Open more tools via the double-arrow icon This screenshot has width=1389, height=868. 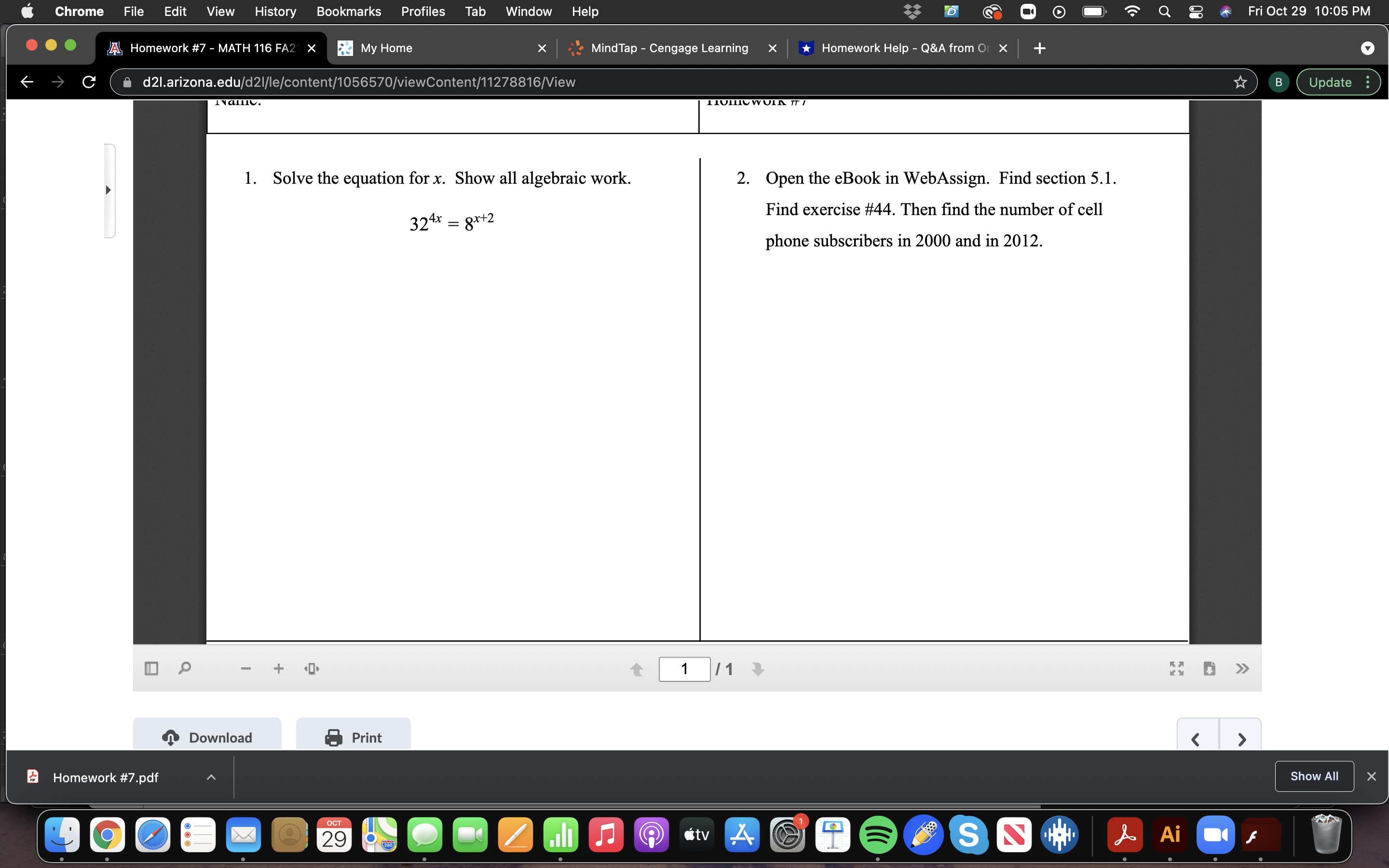tap(1242, 668)
